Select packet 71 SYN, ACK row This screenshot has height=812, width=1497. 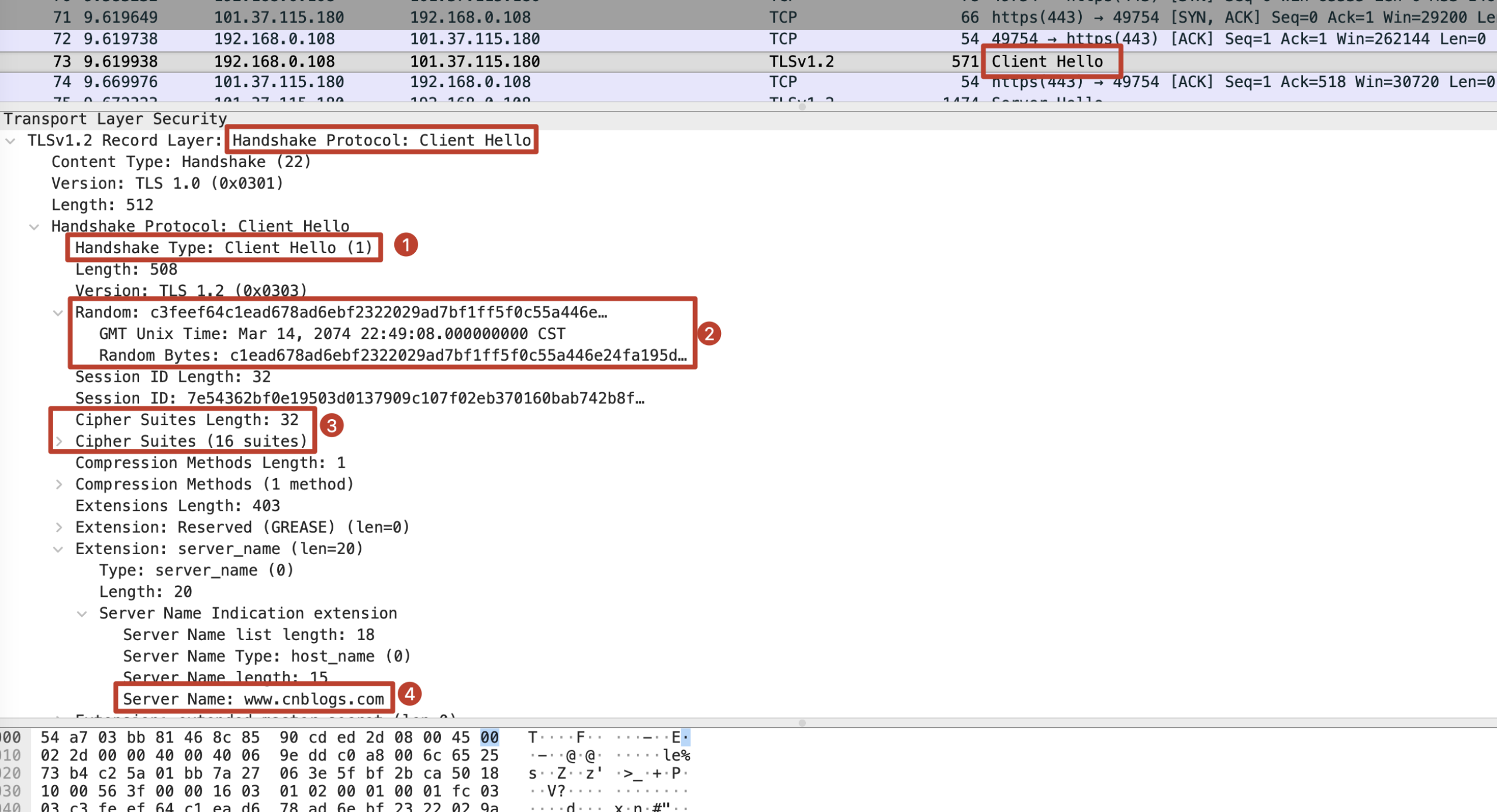pos(748,18)
